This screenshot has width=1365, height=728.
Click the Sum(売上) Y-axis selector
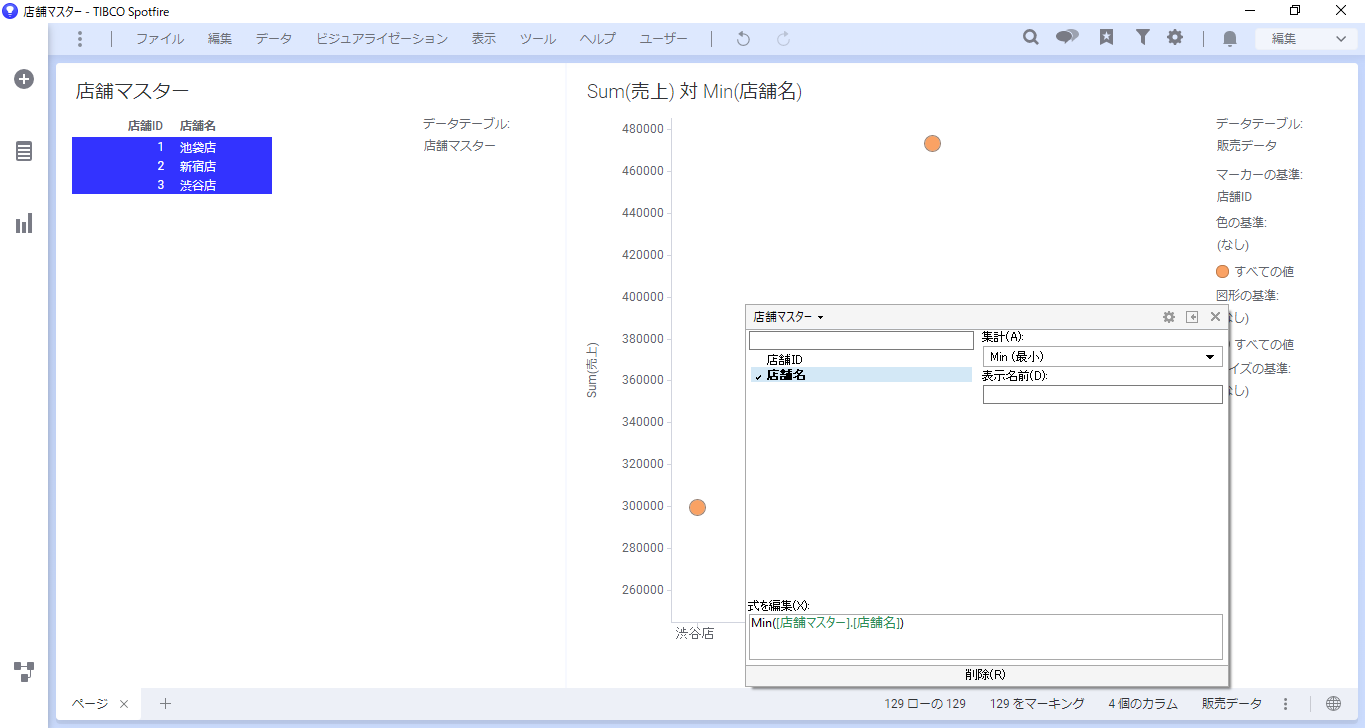click(x=592, y=370)
